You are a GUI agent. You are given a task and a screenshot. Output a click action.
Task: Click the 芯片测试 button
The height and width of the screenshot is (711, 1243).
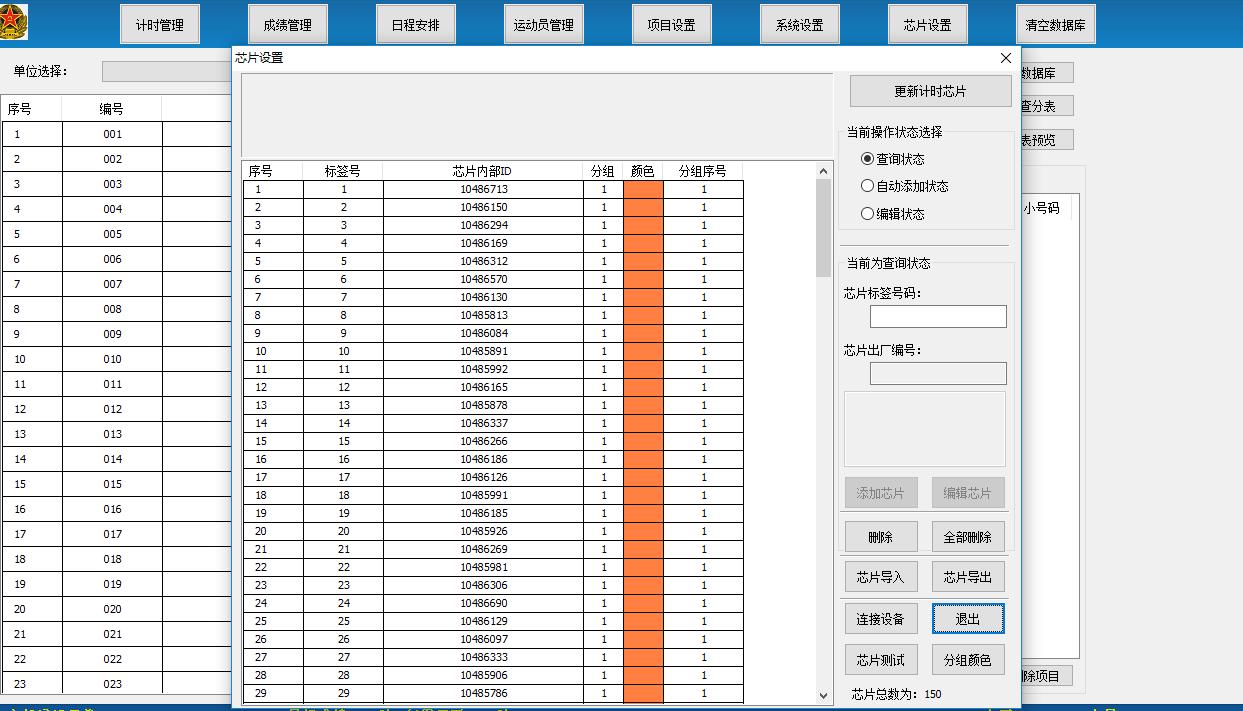point(881,660)
